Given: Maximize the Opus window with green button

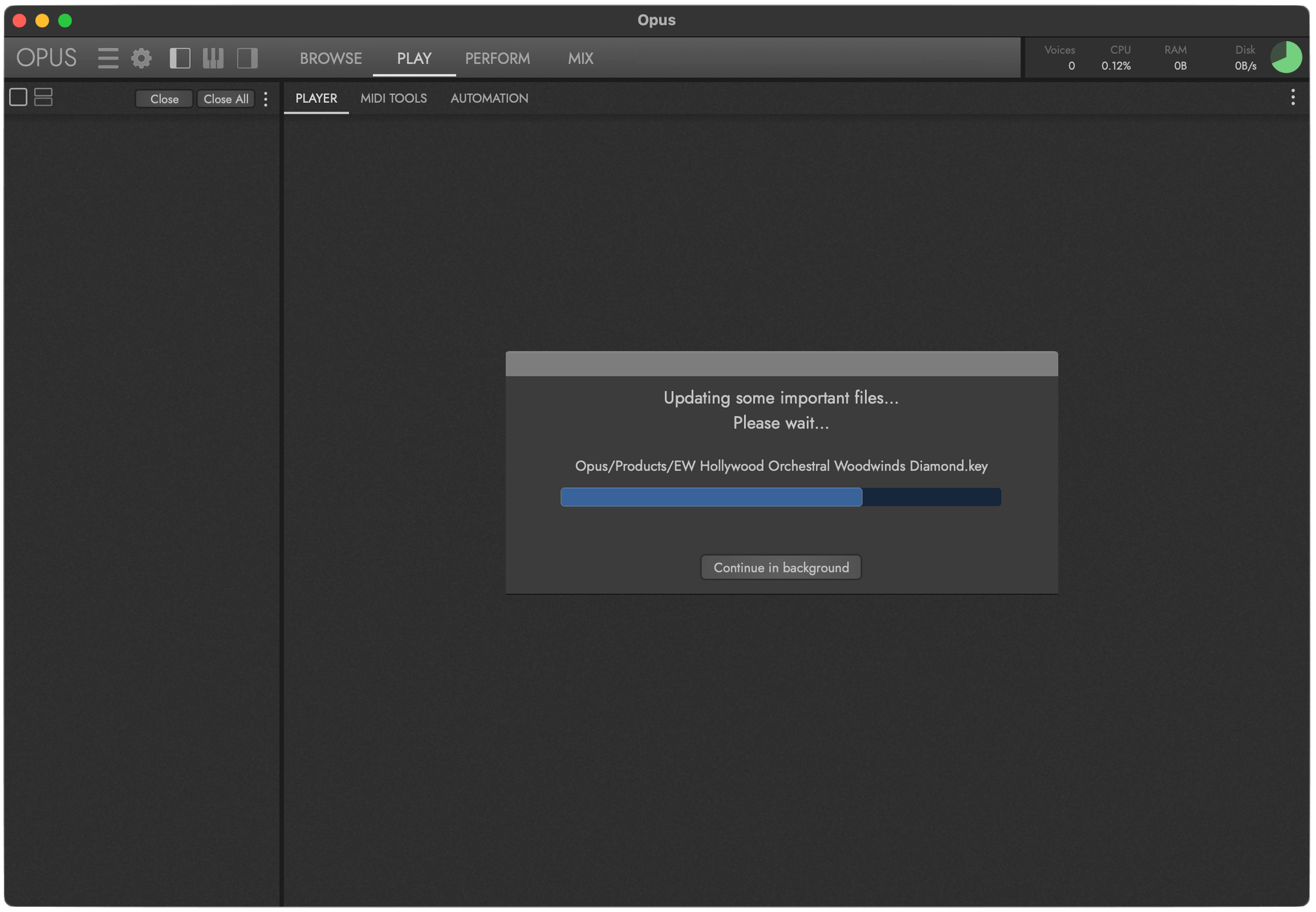Looking at the screenshot, I should (65, 21).
